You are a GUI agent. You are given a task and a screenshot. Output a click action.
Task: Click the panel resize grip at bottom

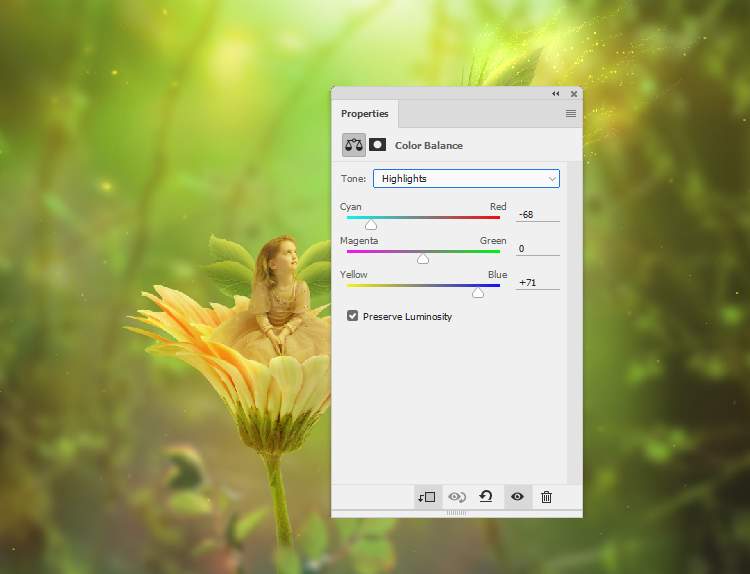point(456,513)
